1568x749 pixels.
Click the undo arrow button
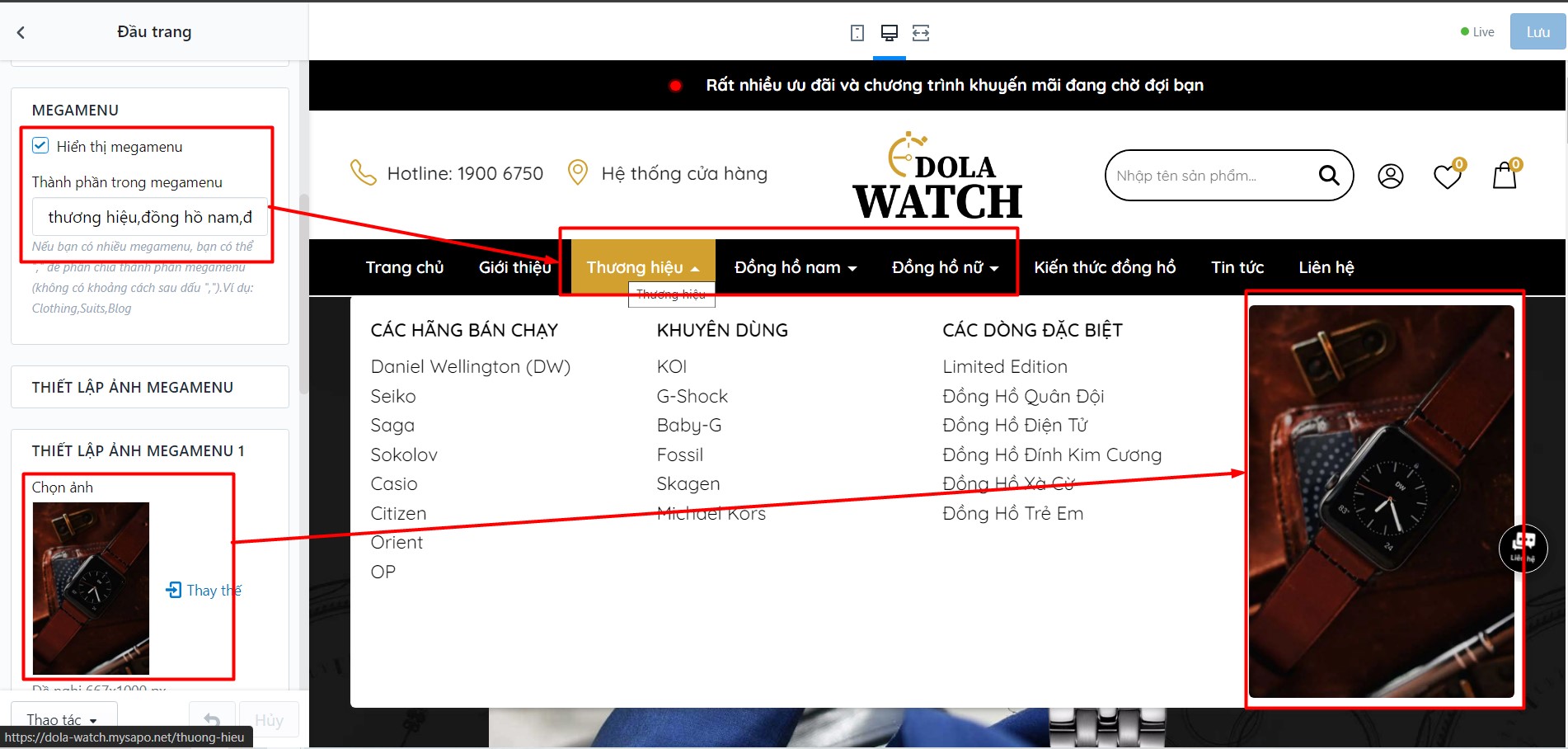212,719
